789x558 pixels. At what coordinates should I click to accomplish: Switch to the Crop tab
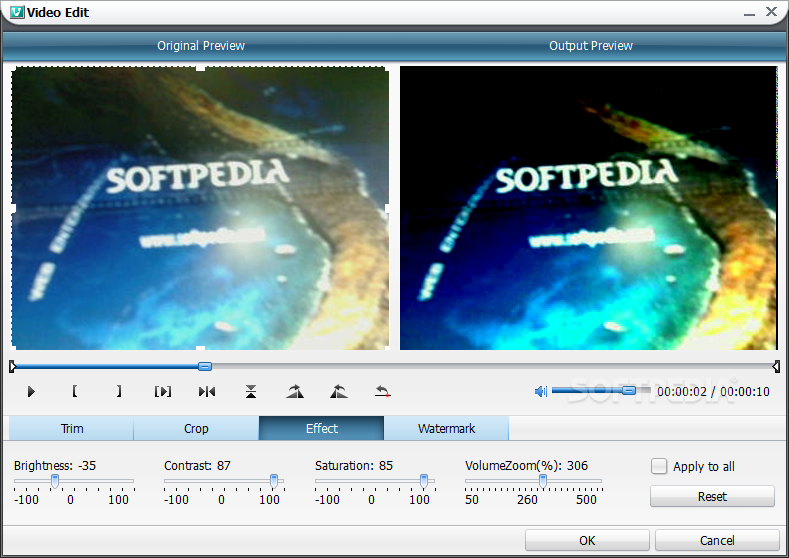pos(196,428)
